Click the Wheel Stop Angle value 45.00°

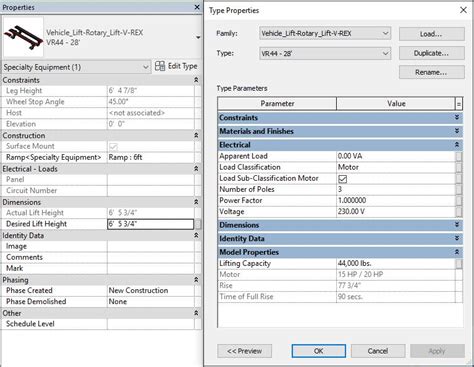point(151,102)
